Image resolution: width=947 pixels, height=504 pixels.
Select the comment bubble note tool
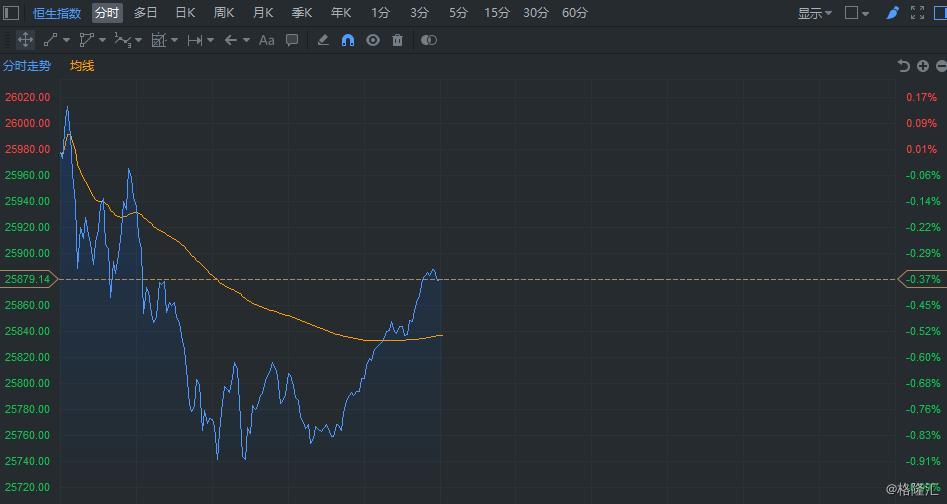(292, 40)
